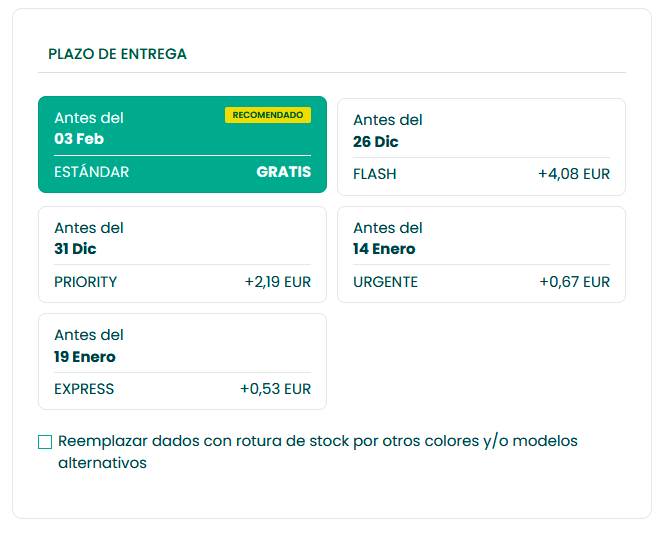Screen dimensions: 661x533
Task: Click the 19 Enero delivery date
Action: [x=85, y=357]
